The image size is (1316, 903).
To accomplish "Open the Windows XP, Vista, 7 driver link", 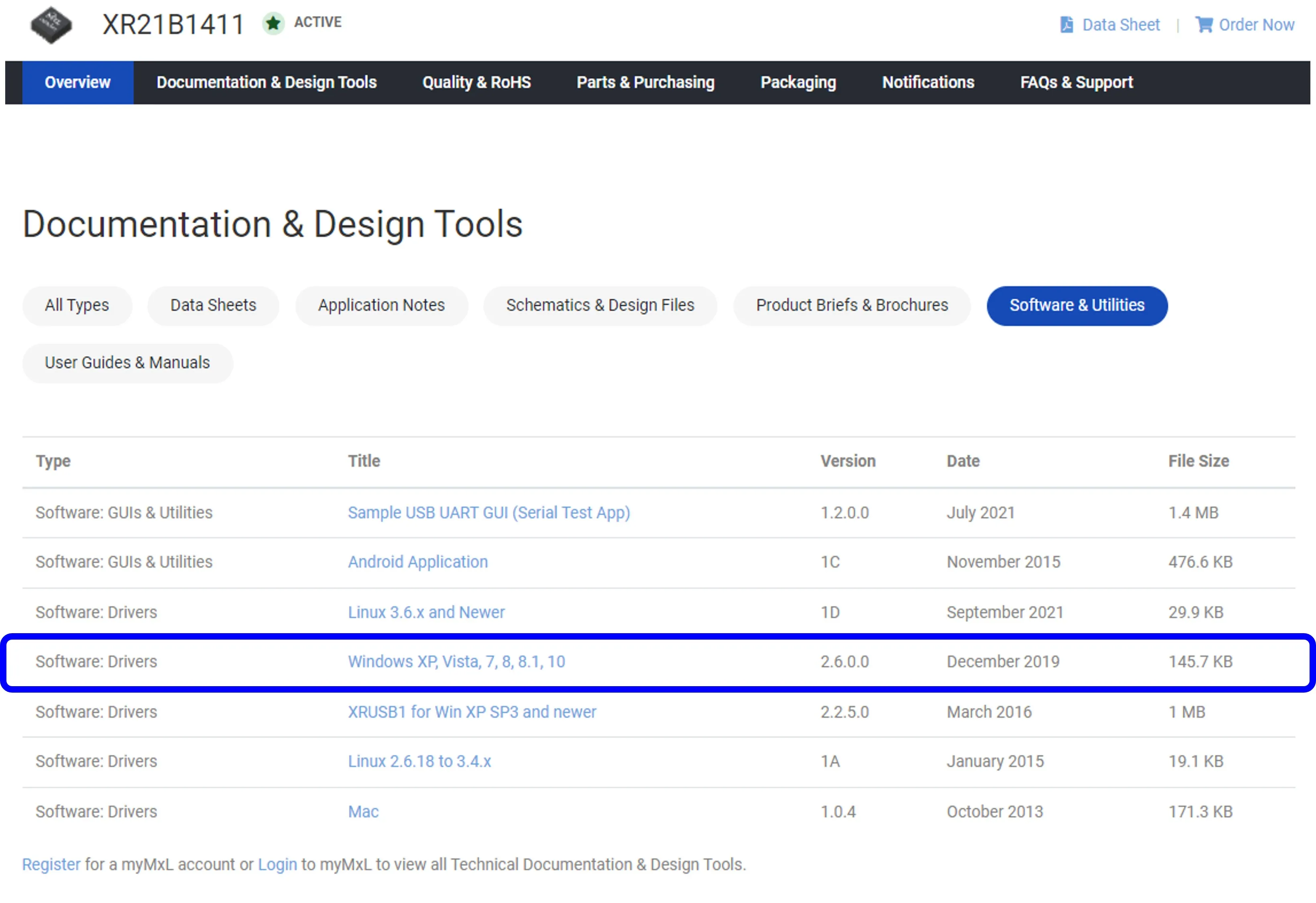I will 456,662.
